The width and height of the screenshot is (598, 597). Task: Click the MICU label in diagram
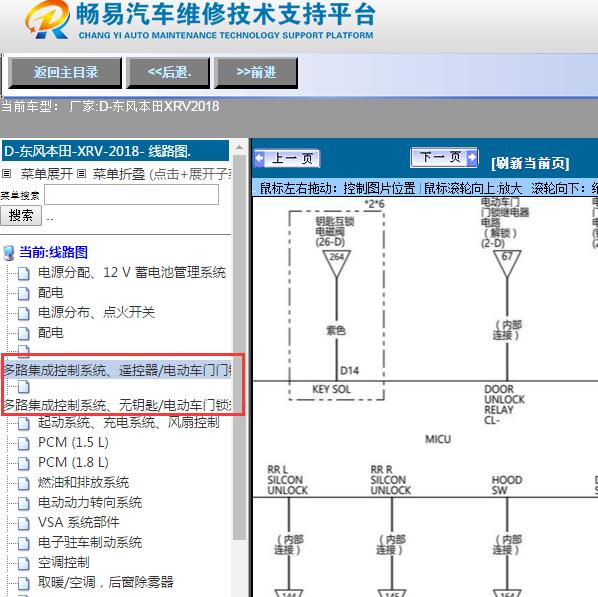click(x=438, y=439)
